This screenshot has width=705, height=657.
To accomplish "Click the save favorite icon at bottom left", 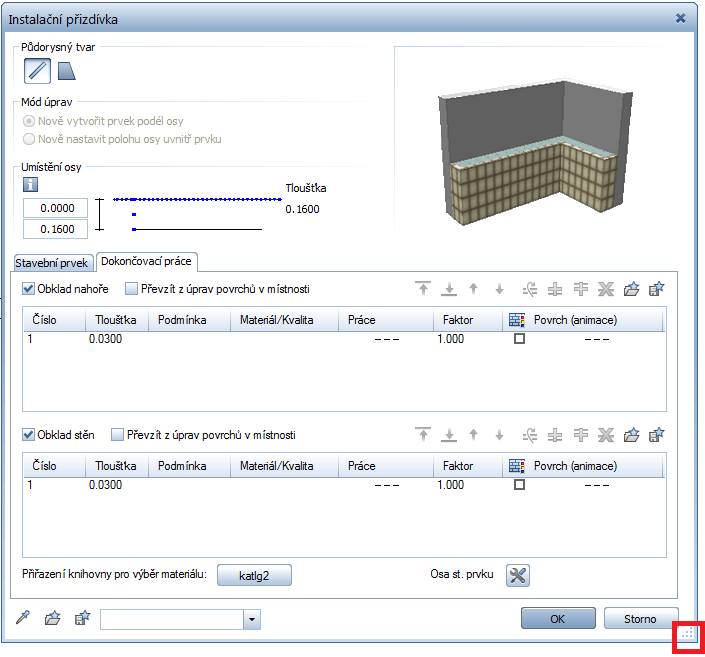I will click(x=82, y=618).
